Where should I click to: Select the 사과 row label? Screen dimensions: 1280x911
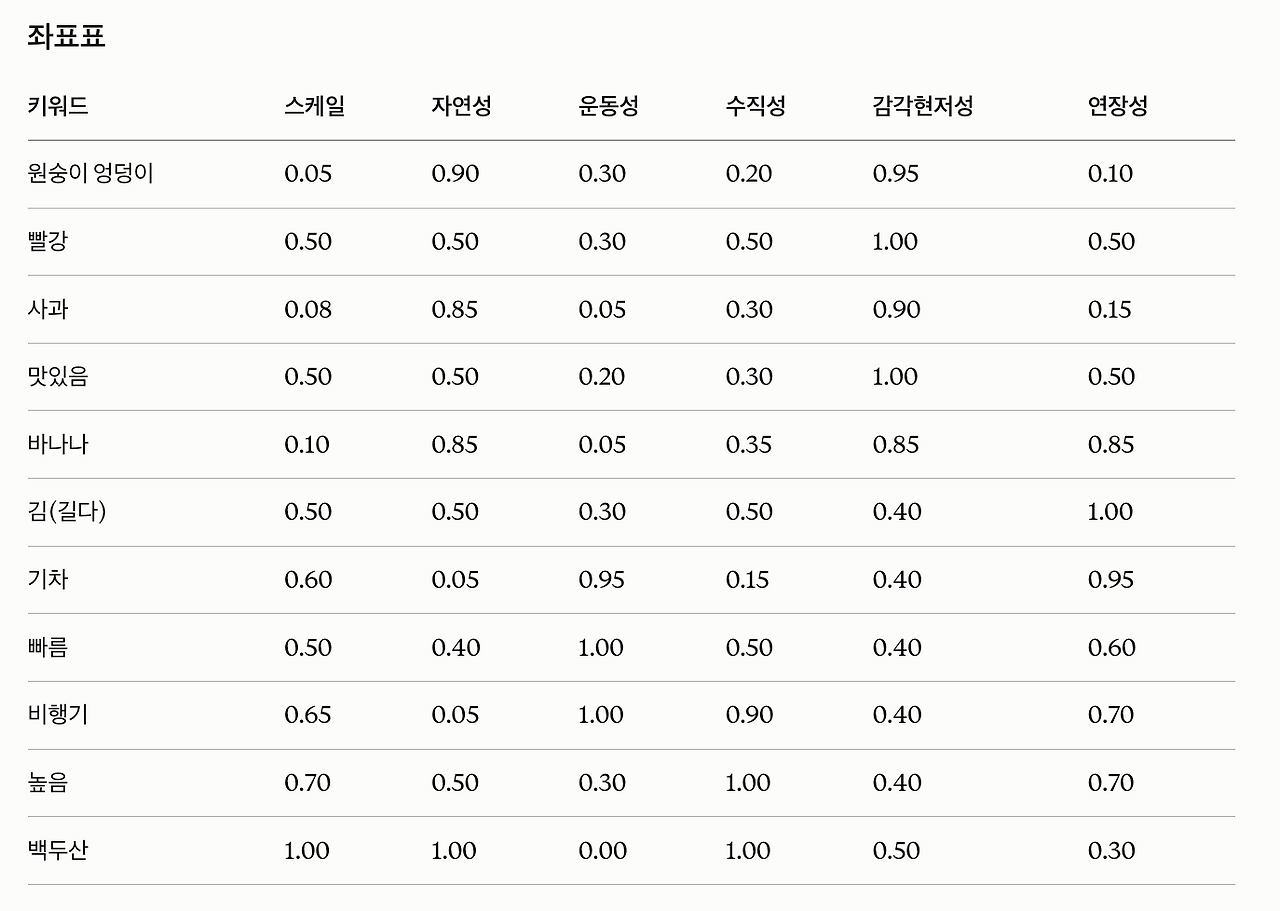coord(48,309)
